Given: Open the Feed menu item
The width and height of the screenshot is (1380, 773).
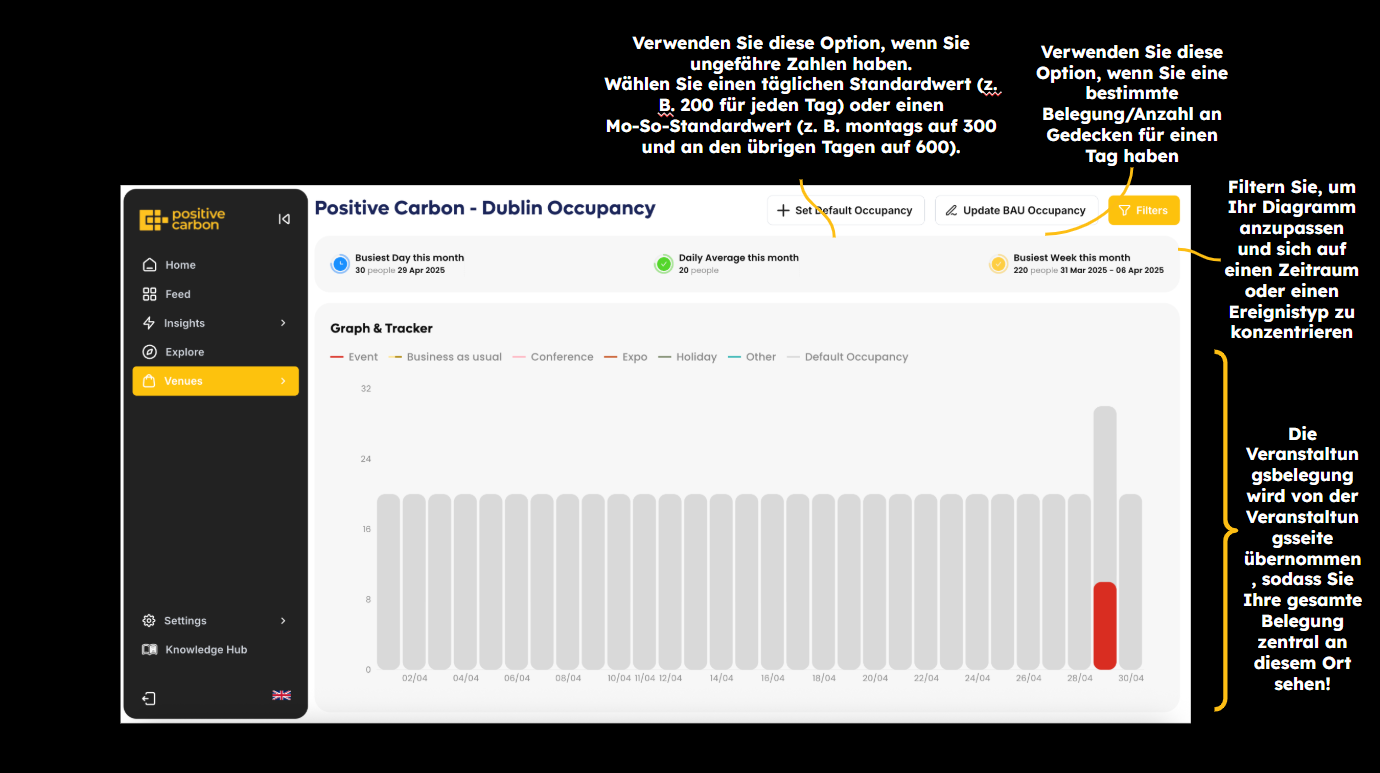Looking at the screenshot, I should (177, 294).
